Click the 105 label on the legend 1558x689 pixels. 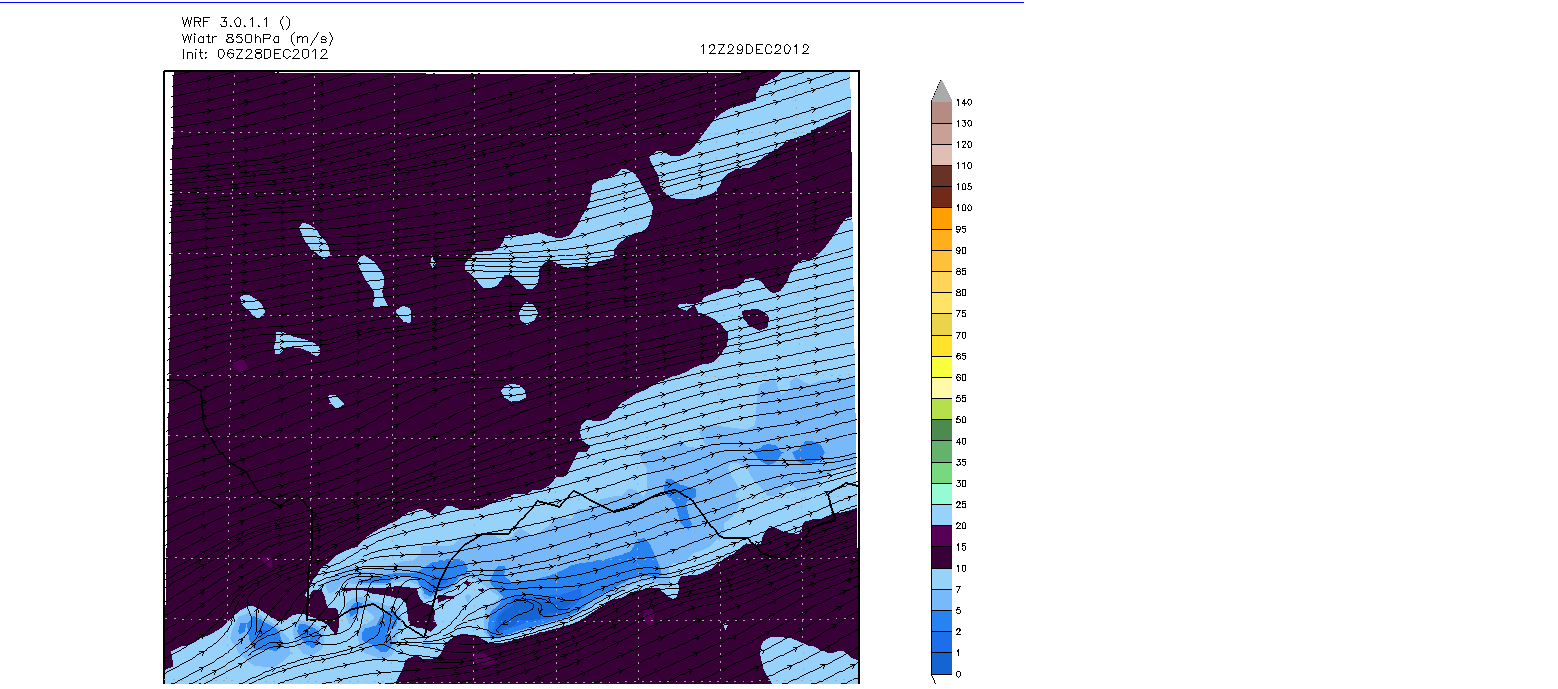(x=964, y=187)
